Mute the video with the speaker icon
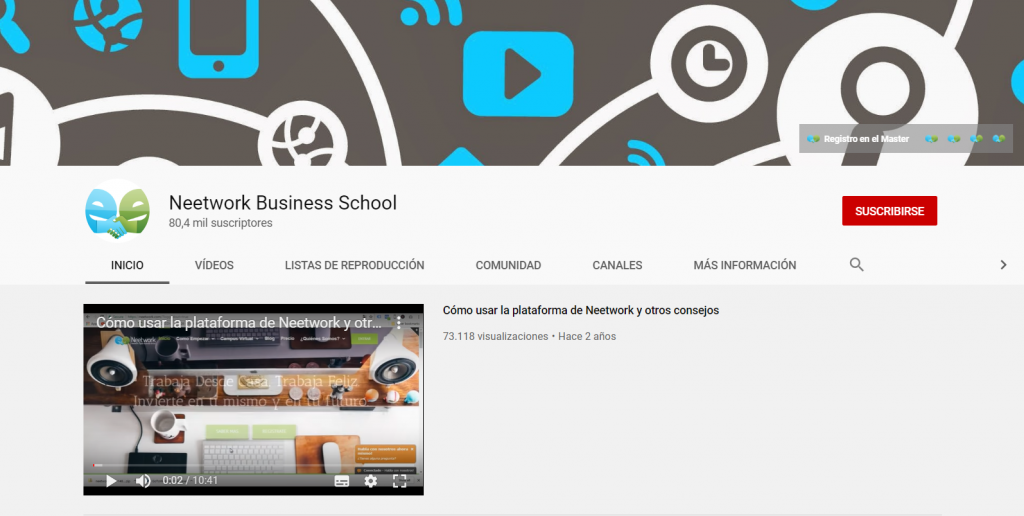The width and height of the screenshot is (1024, 516). click(x=143, y=481)
